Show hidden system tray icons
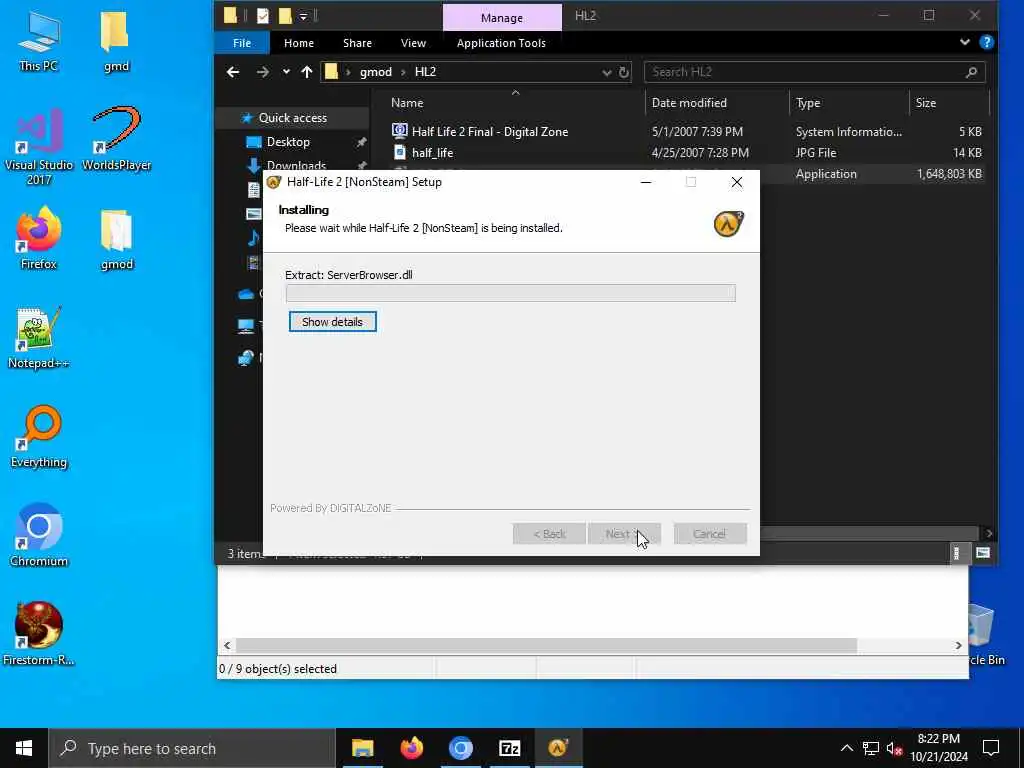 point(846,748)
